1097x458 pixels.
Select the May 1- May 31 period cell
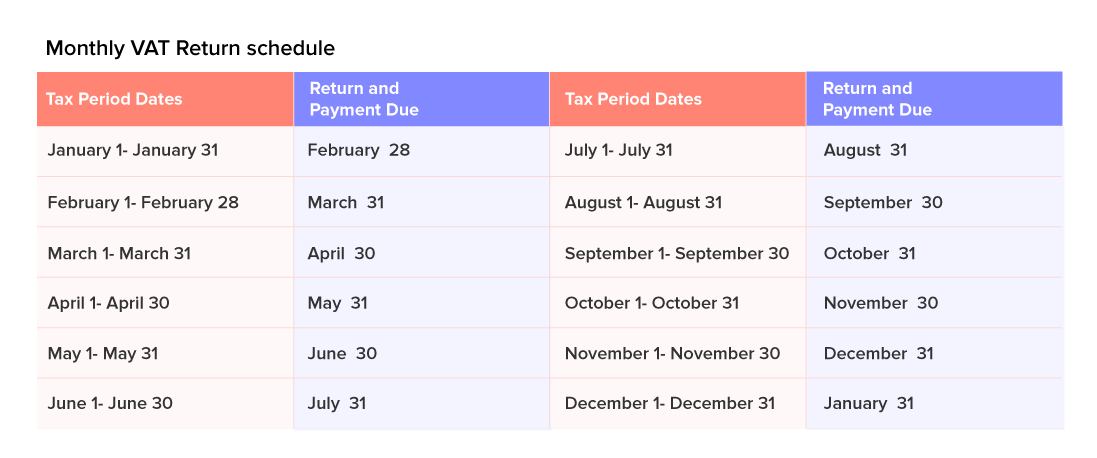[103, 354]
